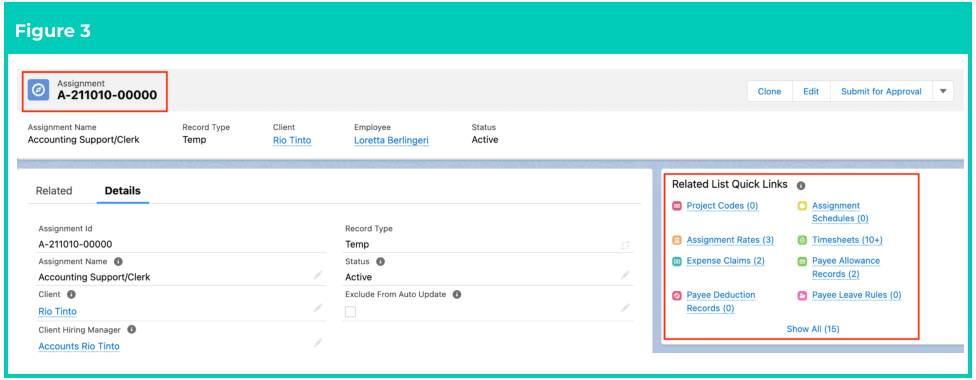
Task: Toggle the Exclude From Auto Update checkbox
Action: (350, 311)
